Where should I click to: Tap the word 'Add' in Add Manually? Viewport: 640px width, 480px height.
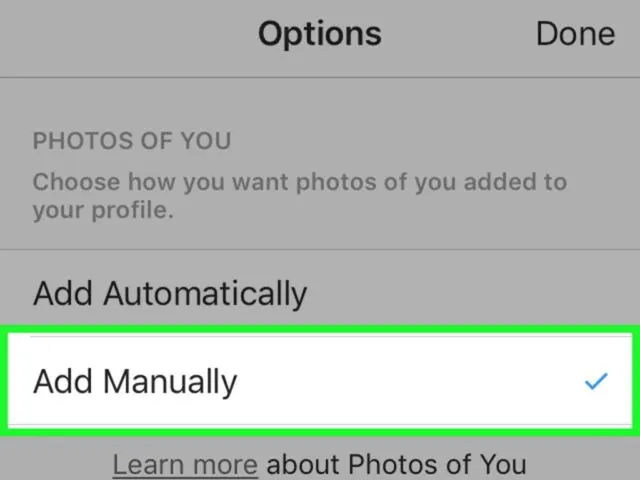[x=63, y=382]
